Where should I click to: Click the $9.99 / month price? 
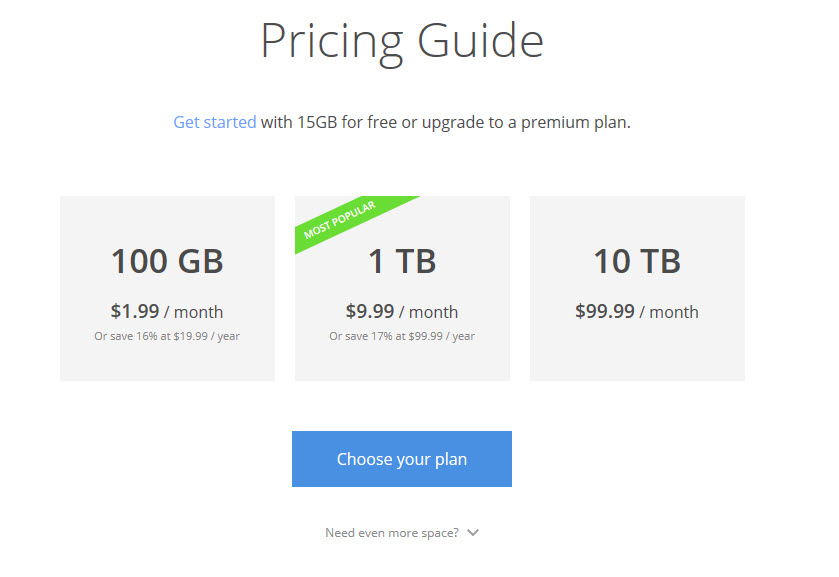(402, 312)
